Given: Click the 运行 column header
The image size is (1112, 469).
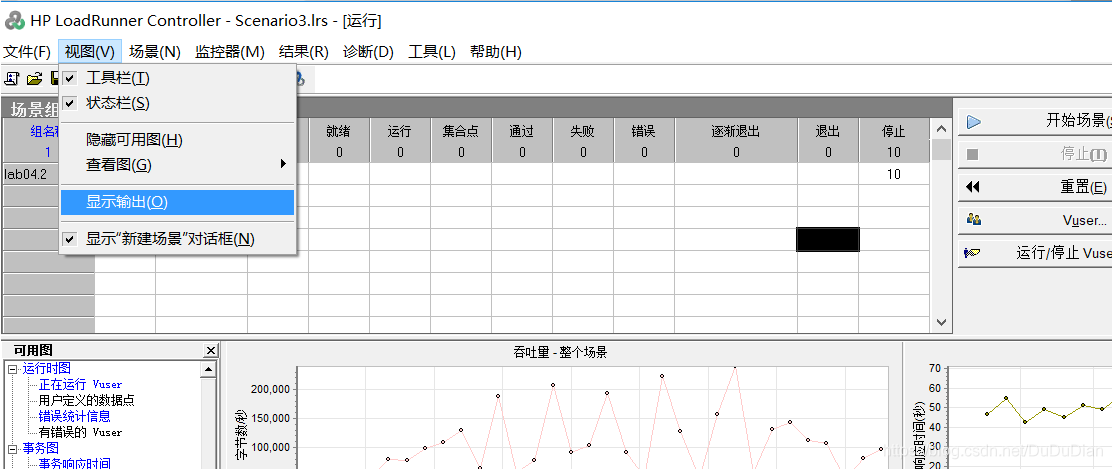Looking at the screenshot, I should point(400,131).
